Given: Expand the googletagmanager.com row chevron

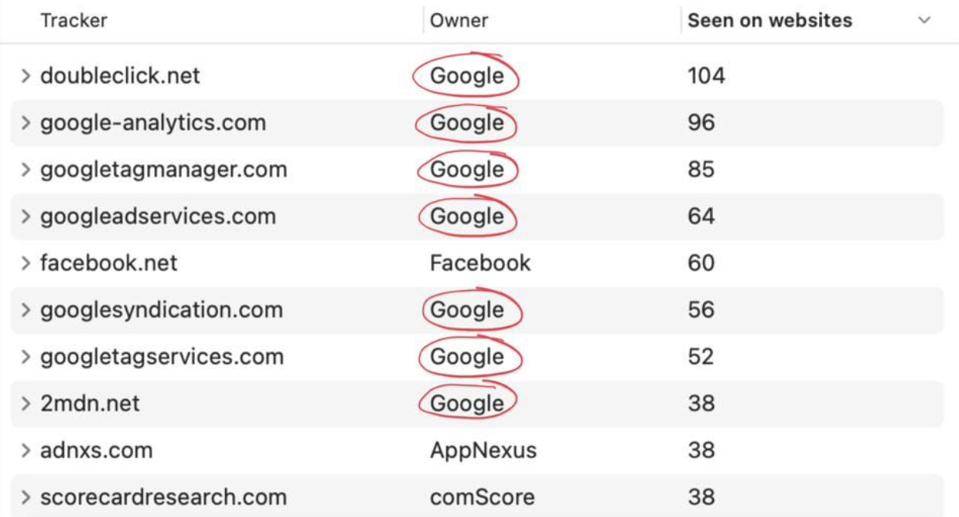Looking at the screenshot, I should (x=26, y=170).
